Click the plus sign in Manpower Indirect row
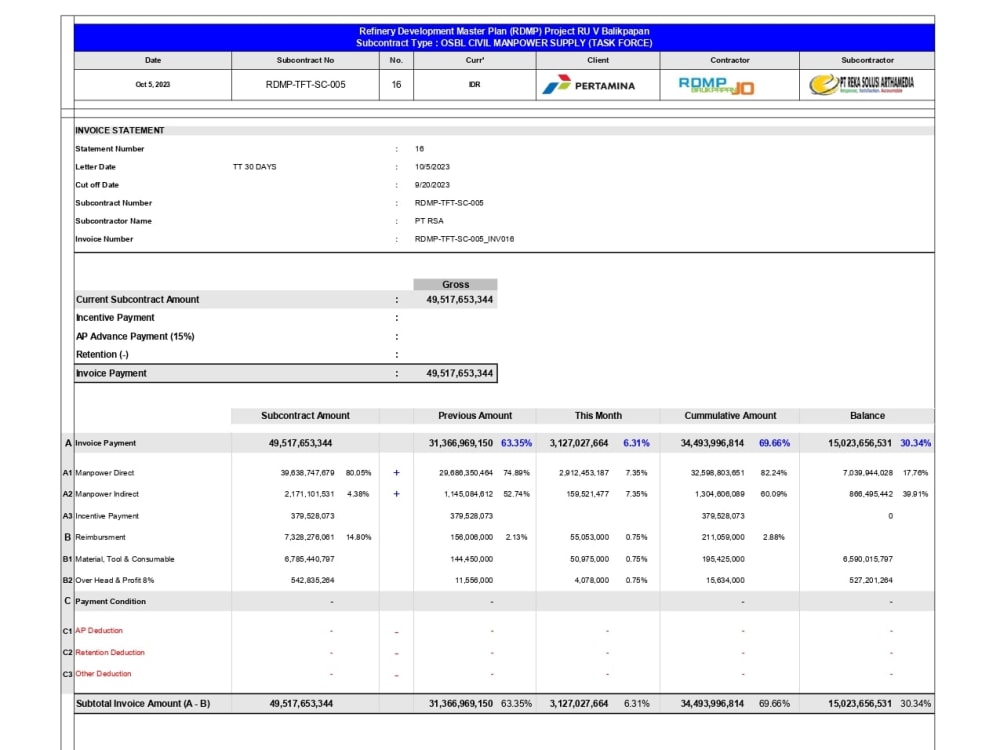Image resolution: width=1000 pixels, height=750 pixels. pos(397,494)
